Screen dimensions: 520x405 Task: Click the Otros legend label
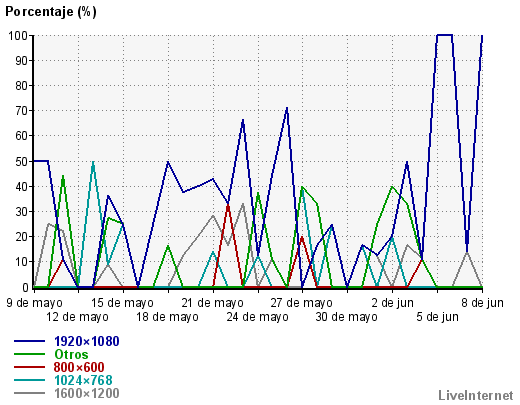coord(71,354)
